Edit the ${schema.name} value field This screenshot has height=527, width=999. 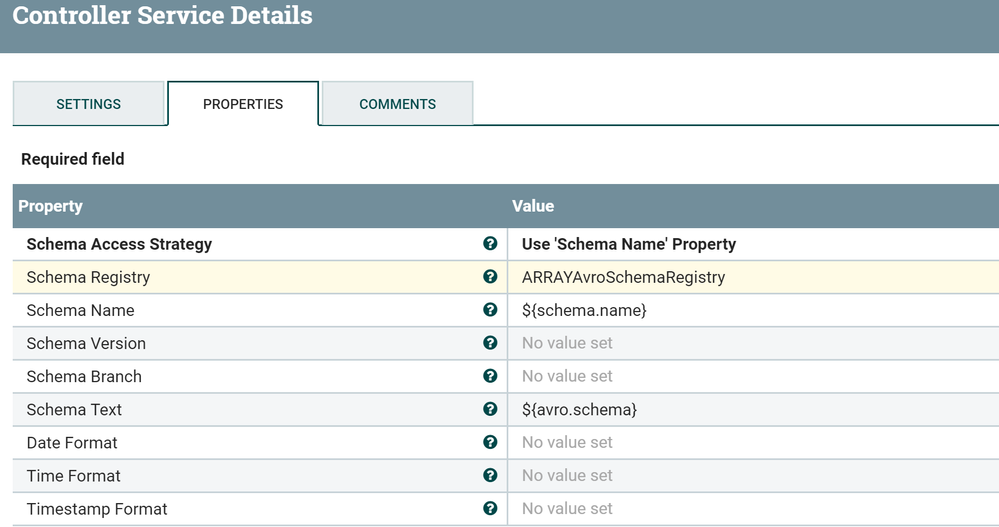pyautogui.click(x=584, y=310)
